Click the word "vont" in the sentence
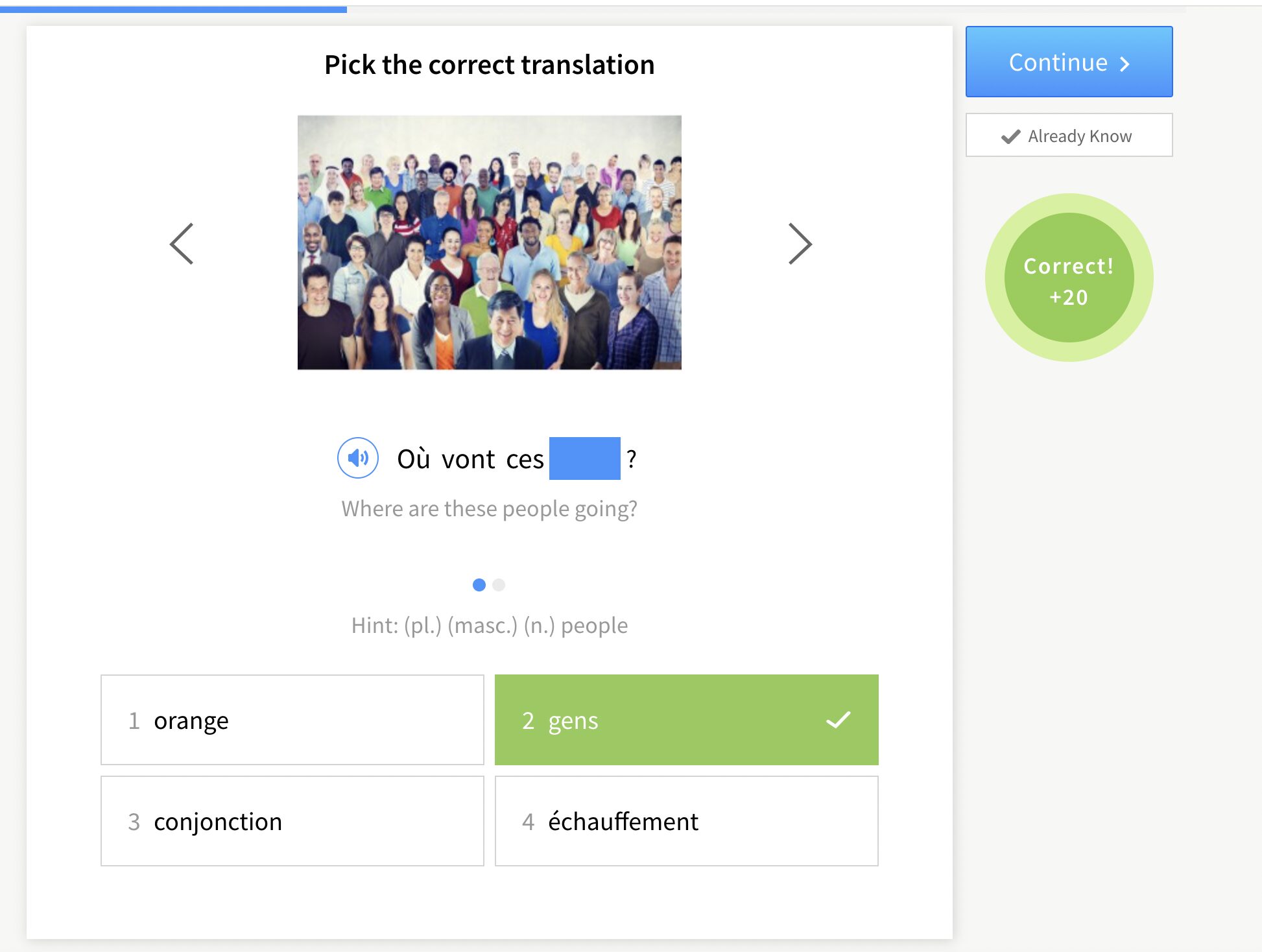The width and height of the screenshot is (1262, 952). click(468, 459)
